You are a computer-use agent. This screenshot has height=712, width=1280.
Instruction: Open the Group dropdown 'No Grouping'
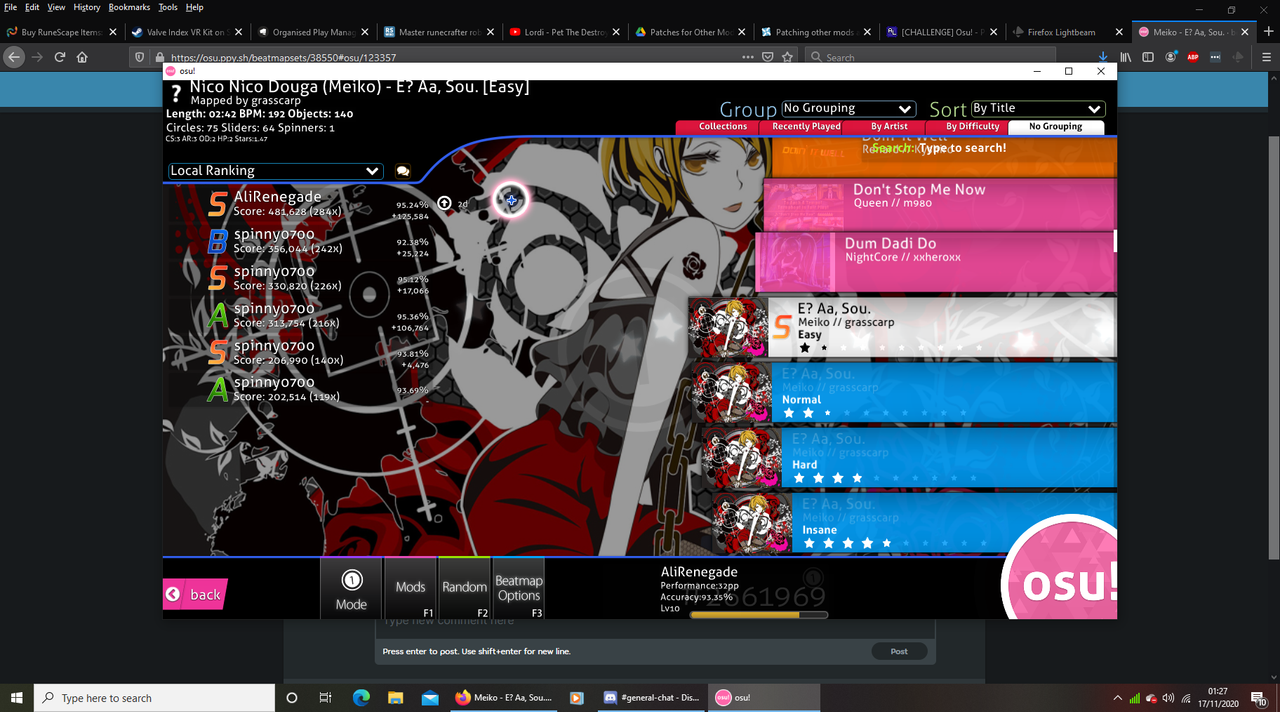point(848,108)
